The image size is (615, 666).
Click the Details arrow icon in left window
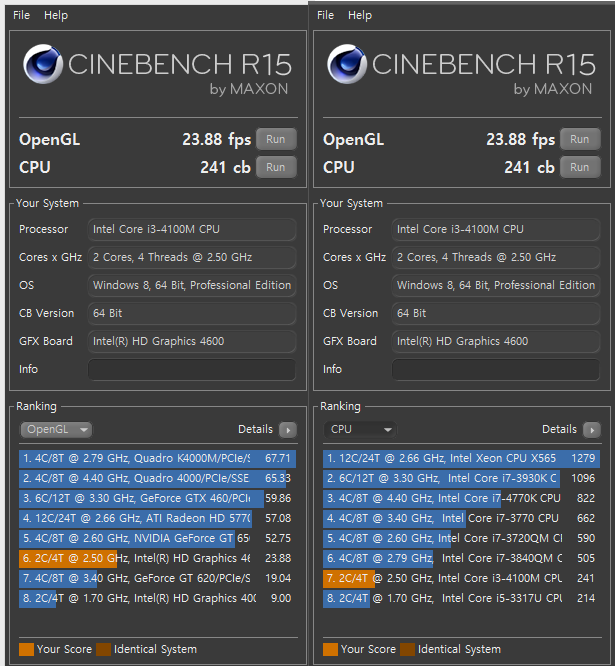(x=288, y=430)
